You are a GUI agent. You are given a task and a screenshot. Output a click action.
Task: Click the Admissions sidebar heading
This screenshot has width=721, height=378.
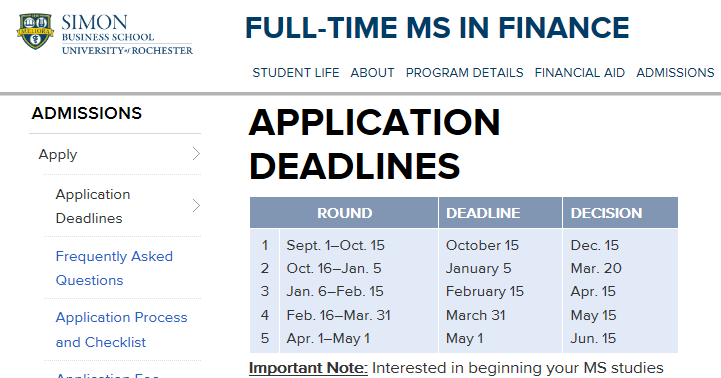86,113
